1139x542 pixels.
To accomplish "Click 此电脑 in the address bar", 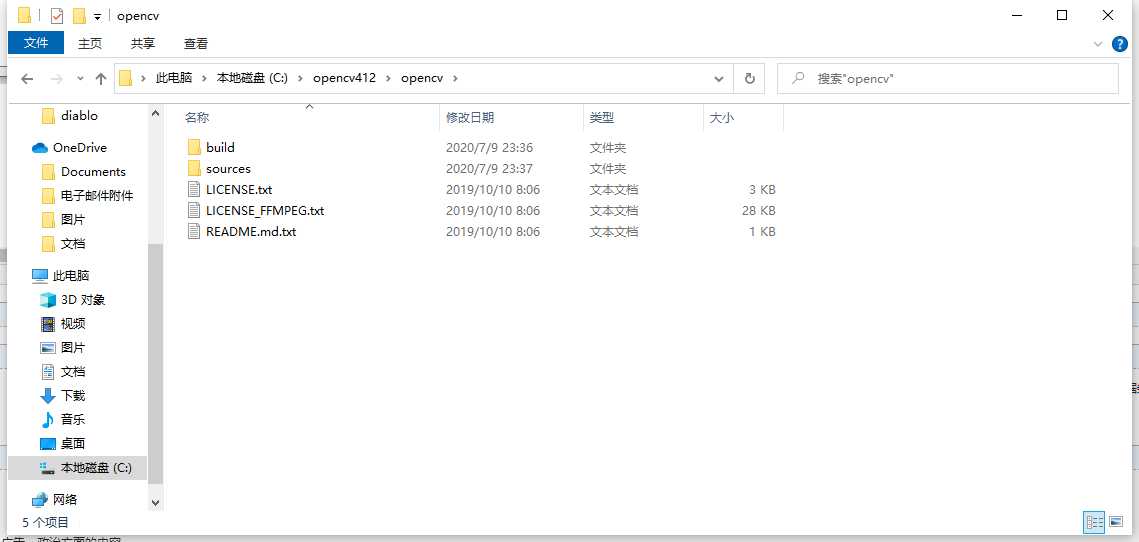I will coord(174,78).
